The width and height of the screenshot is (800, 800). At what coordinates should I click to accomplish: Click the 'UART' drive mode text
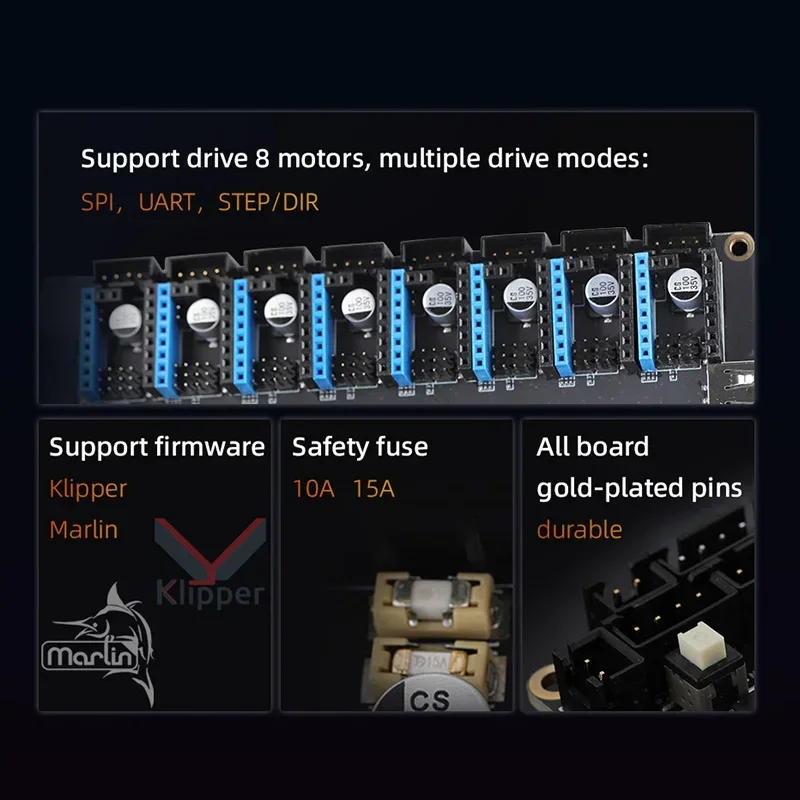(x=166, y=202)
